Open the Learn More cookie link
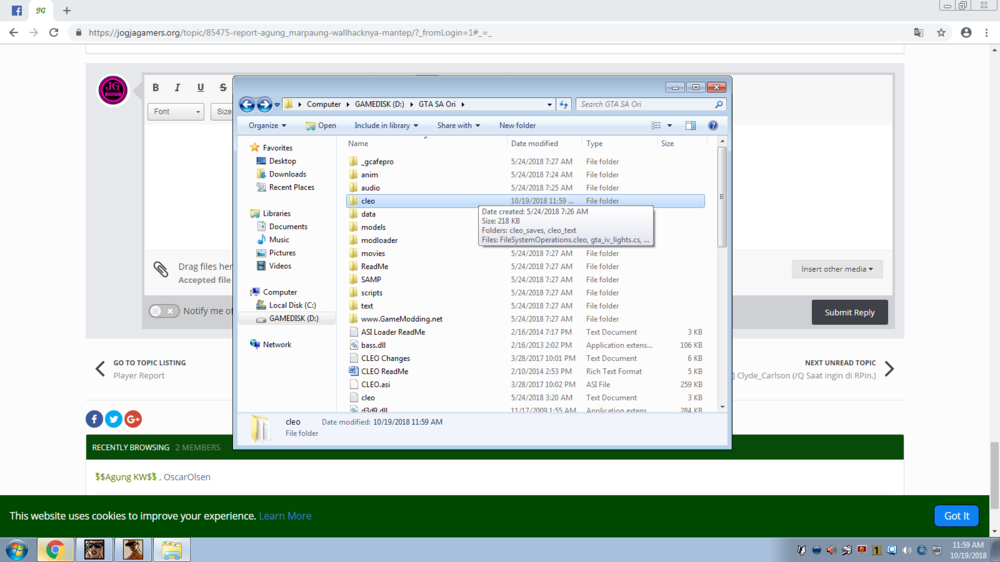 tap(285, 516)
